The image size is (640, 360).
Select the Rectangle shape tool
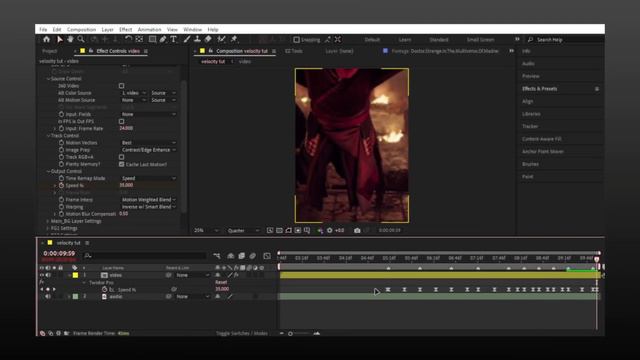pos(152,39)
